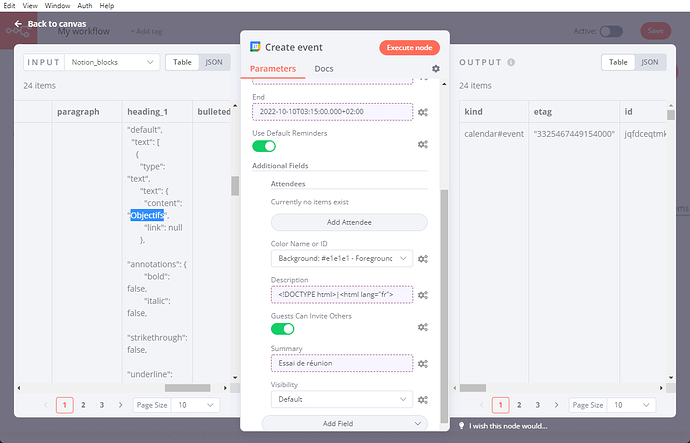Open the View menu
This screenshot has height=443, width=690.
click(30, 6)
